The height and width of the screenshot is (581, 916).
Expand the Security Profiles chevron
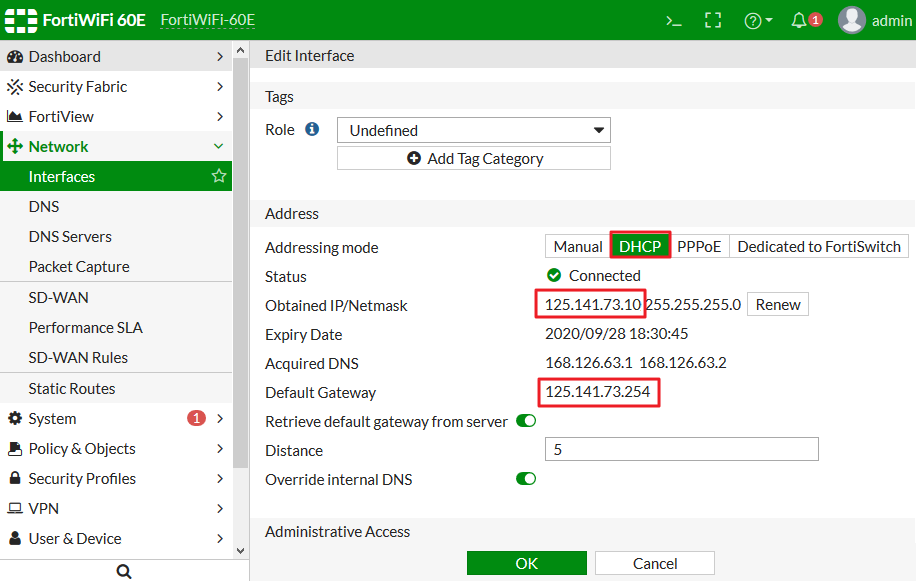tap(220, 478)
